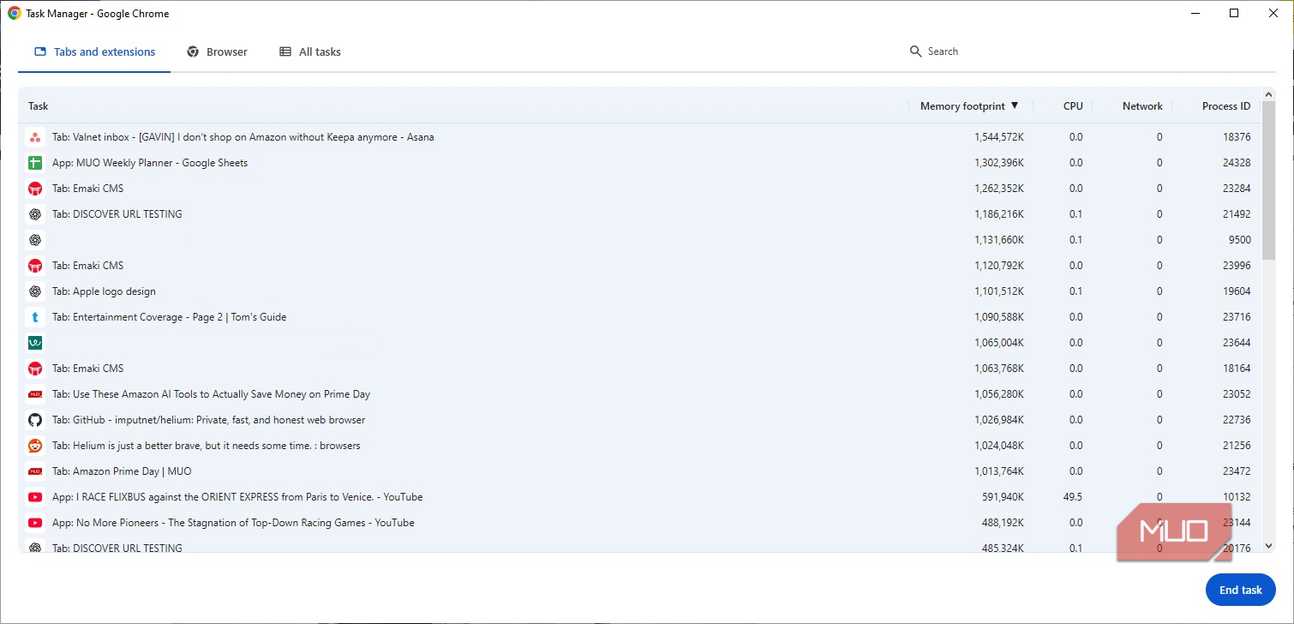Switch to the Browser tab
This screenshot has width=1294, height=624.
(x=217, y=52)
